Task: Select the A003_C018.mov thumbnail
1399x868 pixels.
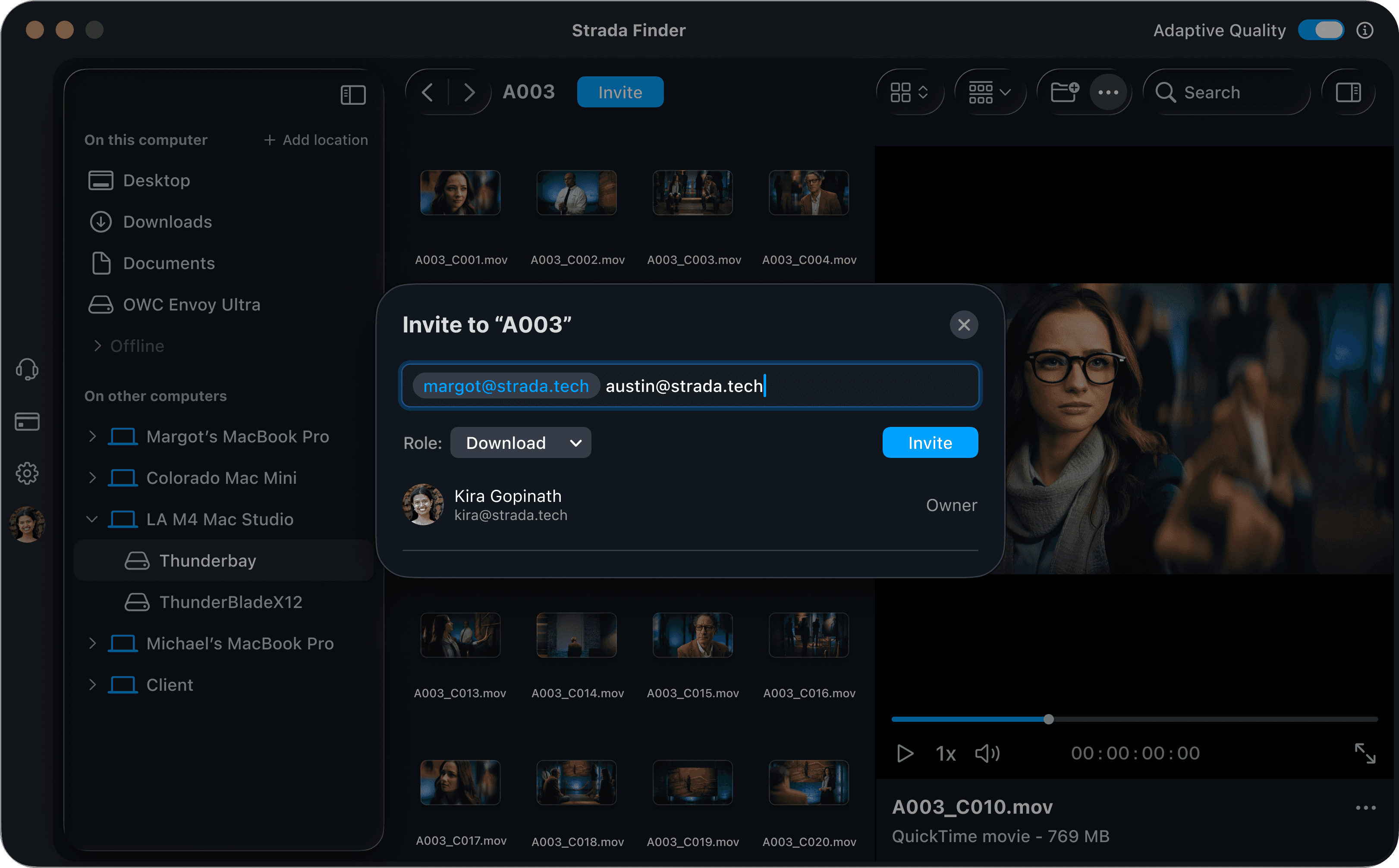Action: 577,783
